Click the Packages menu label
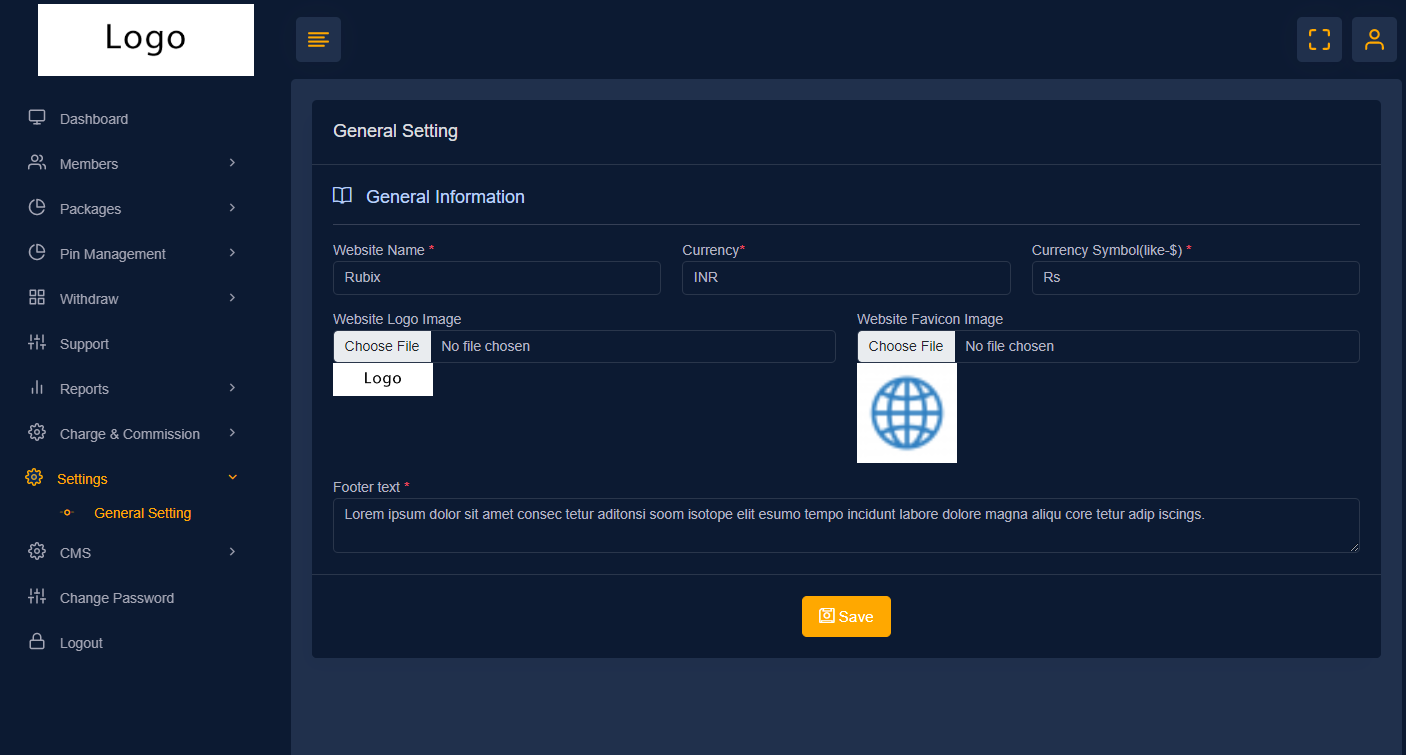Screen dimensions: 1406x755 click(90, 209)
